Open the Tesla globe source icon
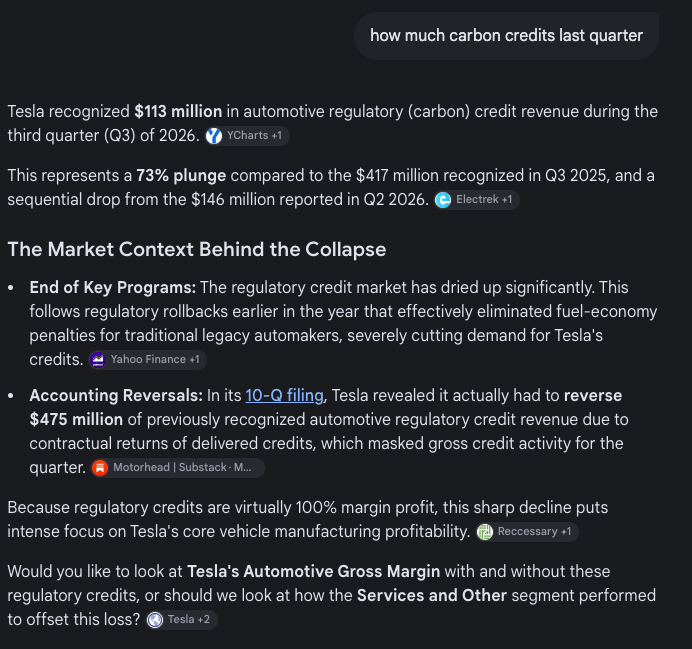Image resolution: width=692 pixels, height=649 pixels. click(155, 620)
